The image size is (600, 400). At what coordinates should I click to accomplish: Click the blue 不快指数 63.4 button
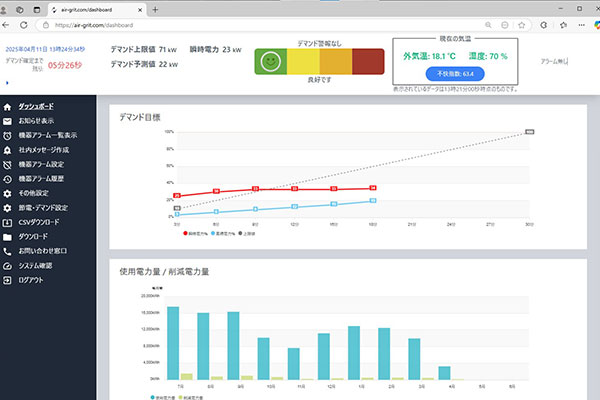tap(454, 73)
